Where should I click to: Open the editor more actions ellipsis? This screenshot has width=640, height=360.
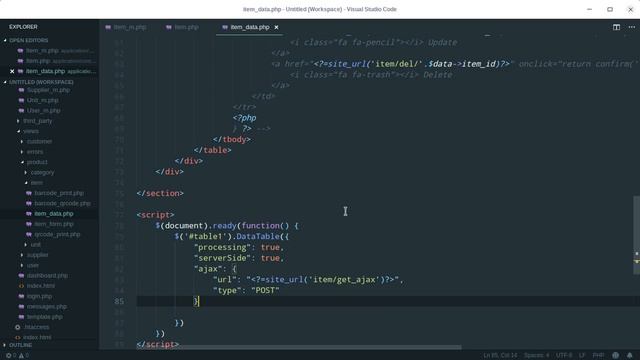(x=631, y=27)
